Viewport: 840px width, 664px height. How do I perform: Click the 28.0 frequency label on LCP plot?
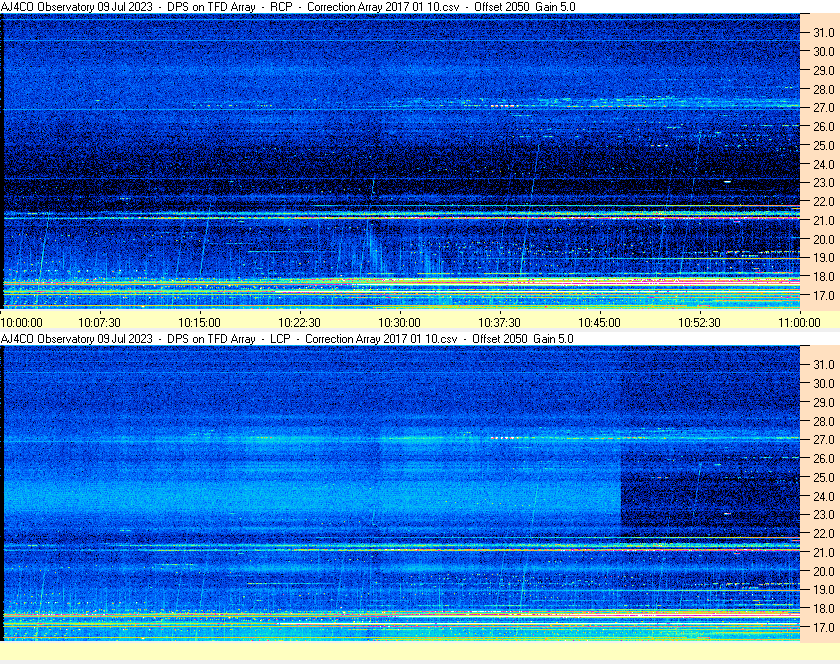coord(824,421)
